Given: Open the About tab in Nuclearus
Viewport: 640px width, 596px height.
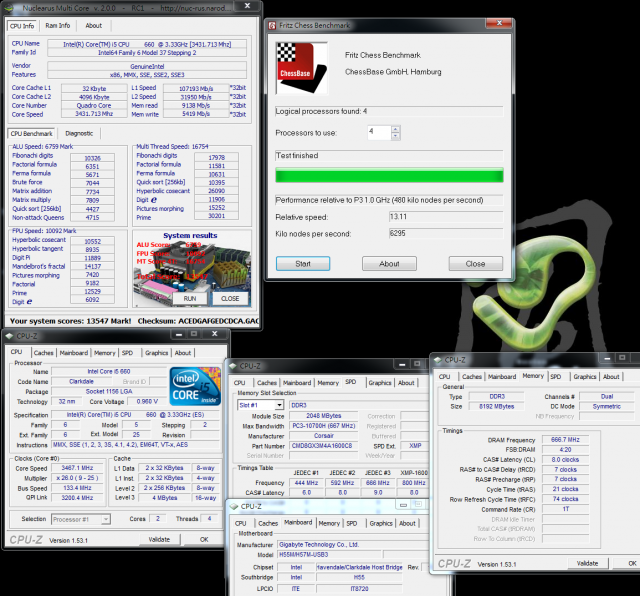Looking at the screenshot, I should pos(93,25).
